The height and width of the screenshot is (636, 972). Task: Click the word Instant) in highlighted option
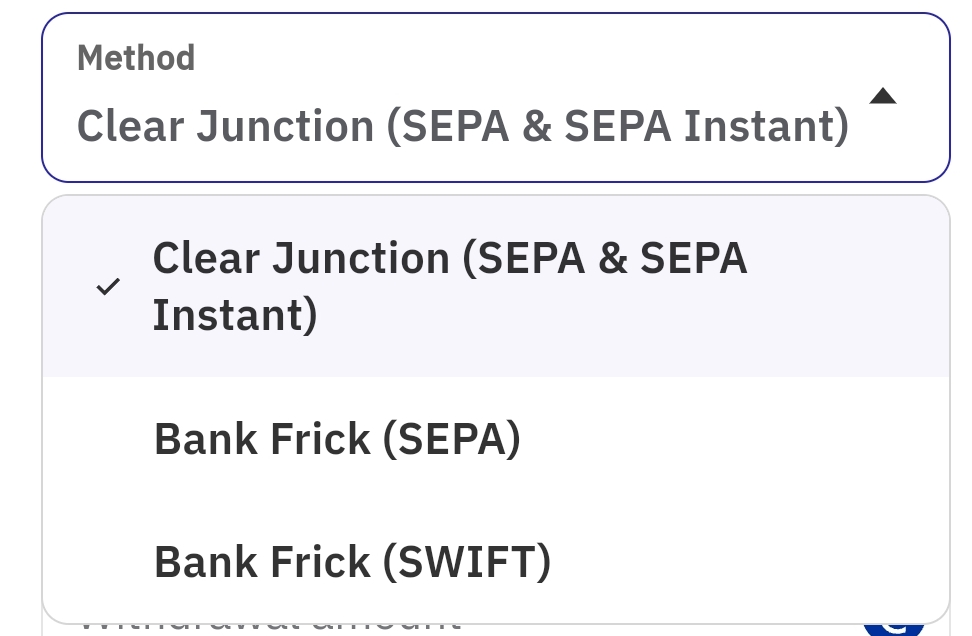(x=235, y=316)
